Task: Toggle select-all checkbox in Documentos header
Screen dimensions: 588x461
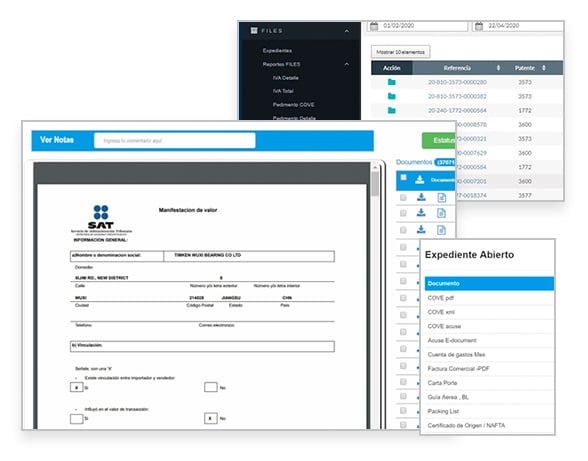Action: (x=404, y=177)
